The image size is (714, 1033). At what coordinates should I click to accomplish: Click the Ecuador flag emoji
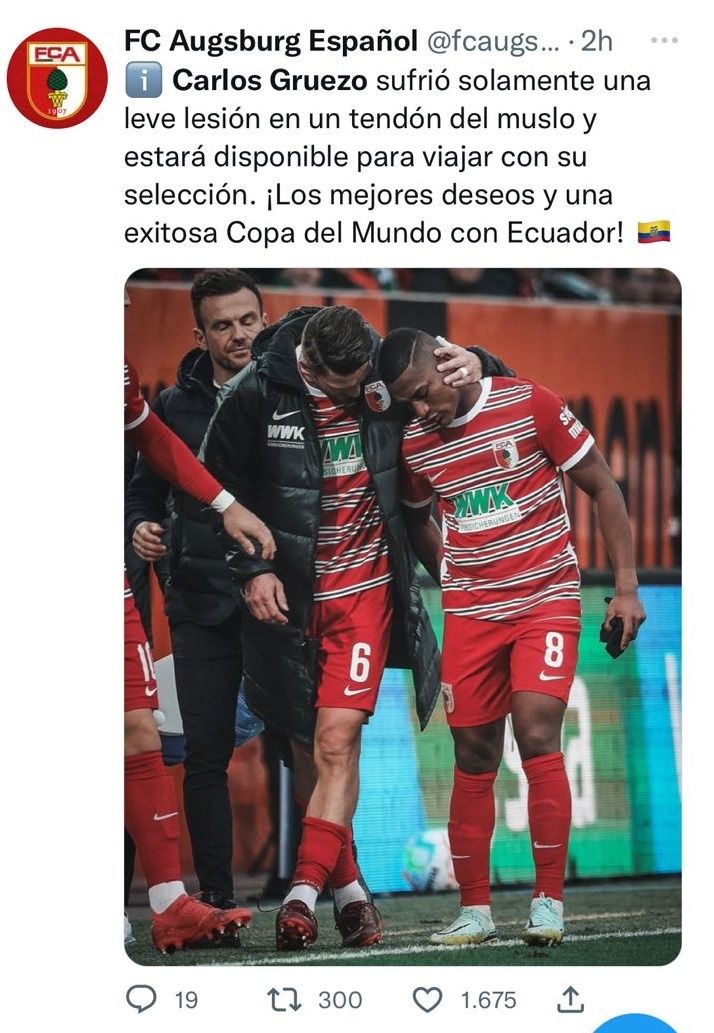coord(653,232)
